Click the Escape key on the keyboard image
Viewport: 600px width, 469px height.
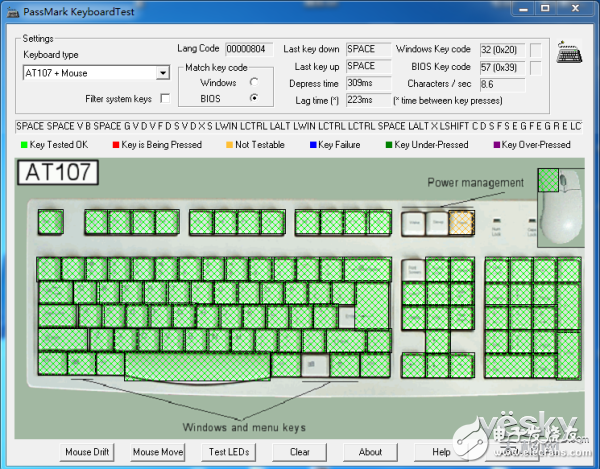51,221
